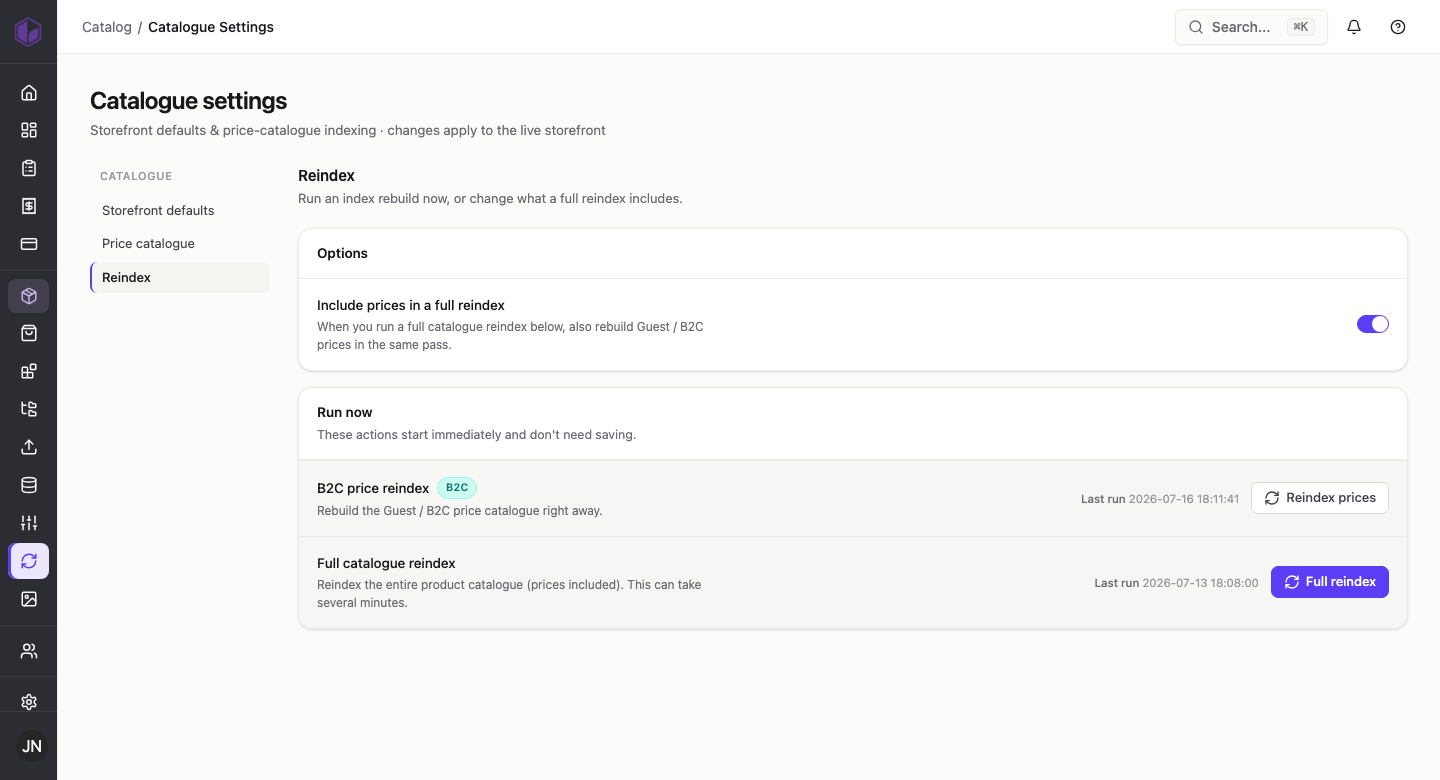Image resolution: width=1440 pixels, height=780 pixels.
Task: Click the Catalog breadcrumb link
Action: click(107, 27)
